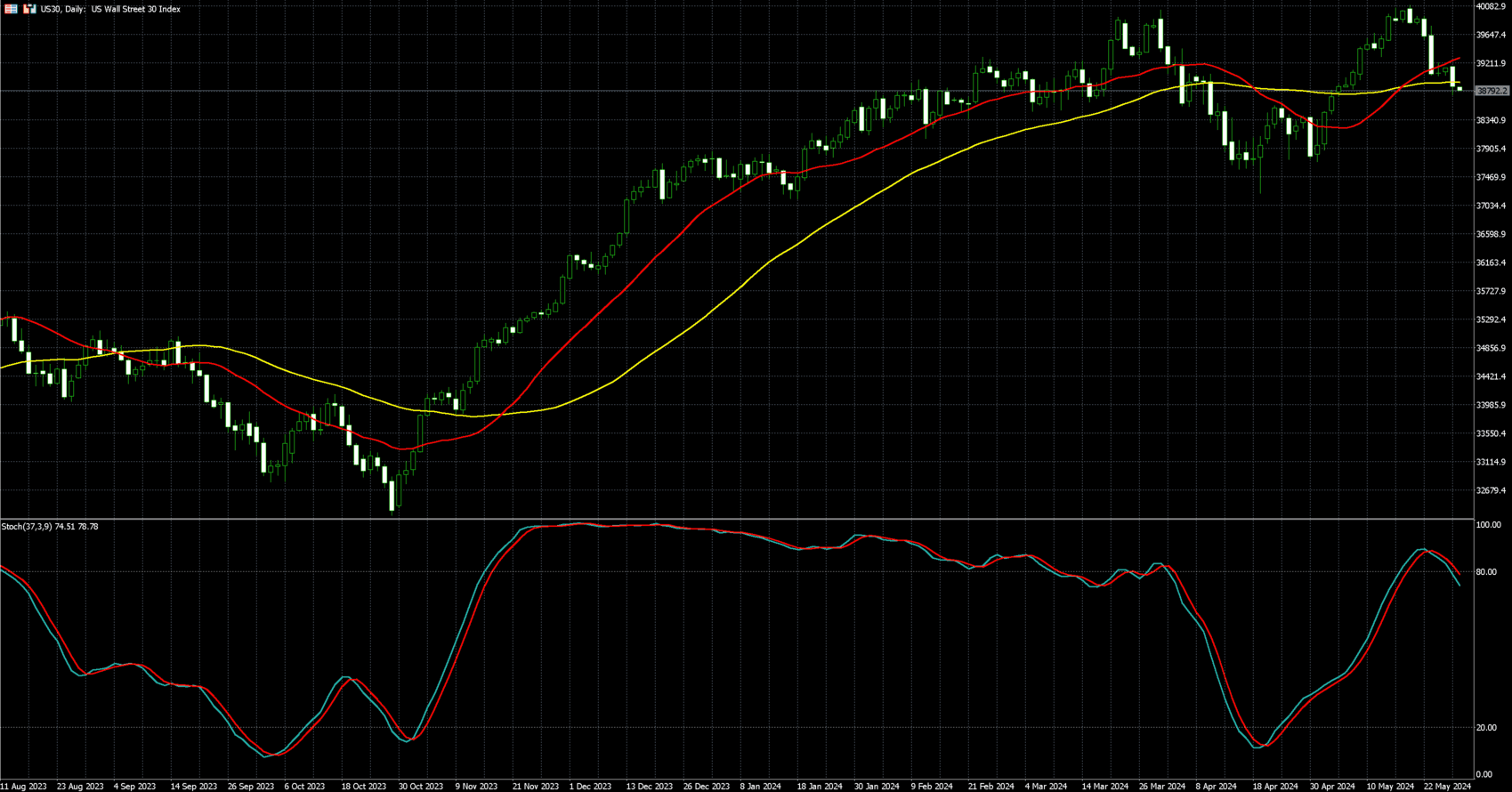This screenshot has height=792, width=1512.
Task: Click the Stochastic 100.00 scale label
Action: (x=1488, y=525)
